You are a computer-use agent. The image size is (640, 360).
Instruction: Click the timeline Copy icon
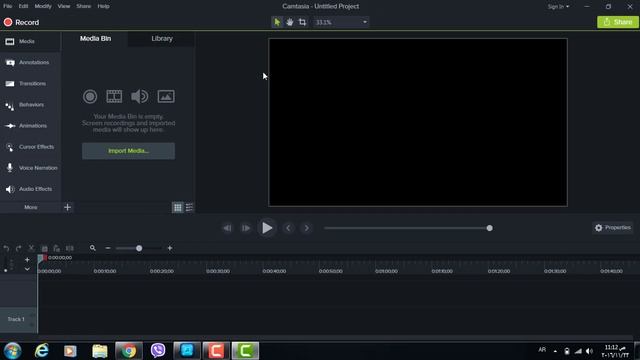point(44,248)
